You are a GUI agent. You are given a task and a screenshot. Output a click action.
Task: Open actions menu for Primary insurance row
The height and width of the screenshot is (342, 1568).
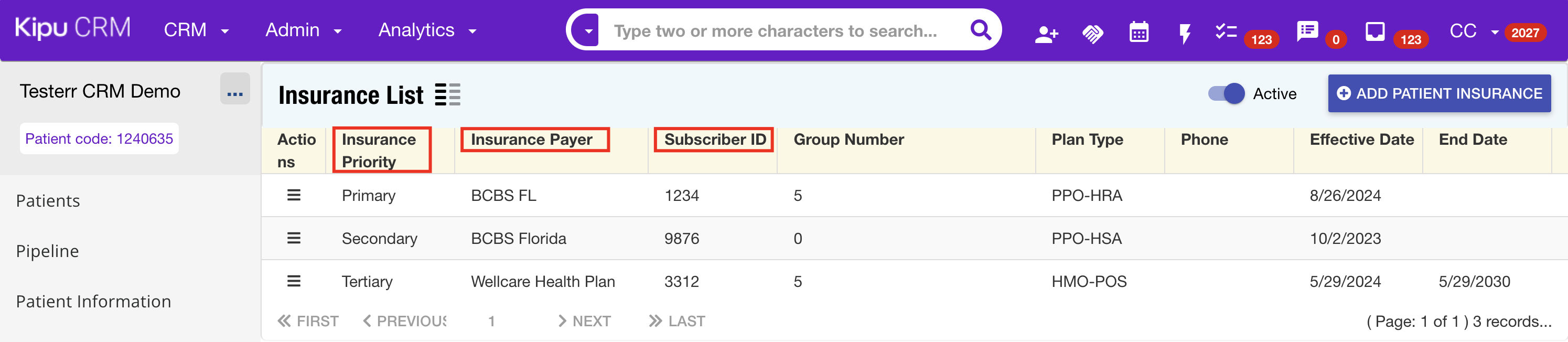[293, 195]
